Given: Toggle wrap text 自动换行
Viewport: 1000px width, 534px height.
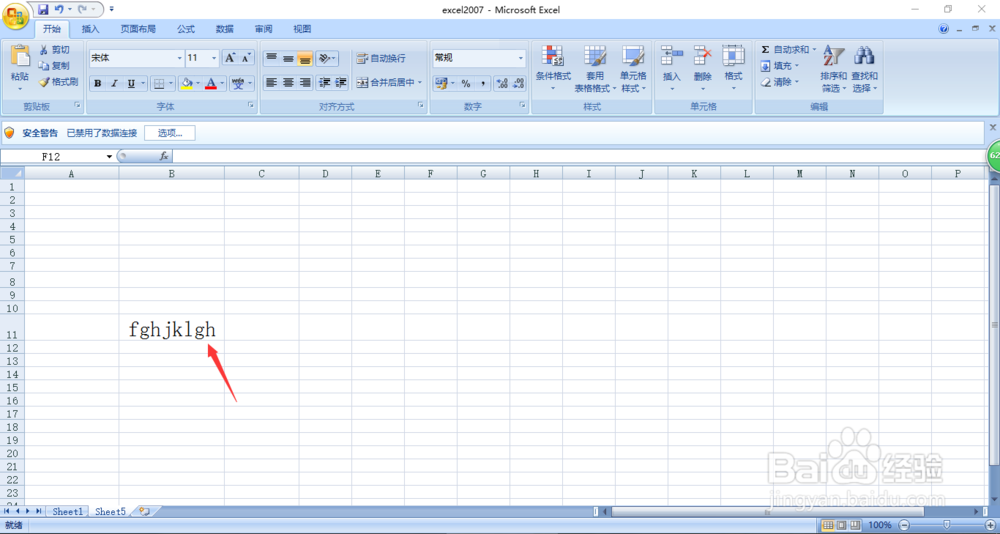Looking at the screenshot, I should coord(381,58).
